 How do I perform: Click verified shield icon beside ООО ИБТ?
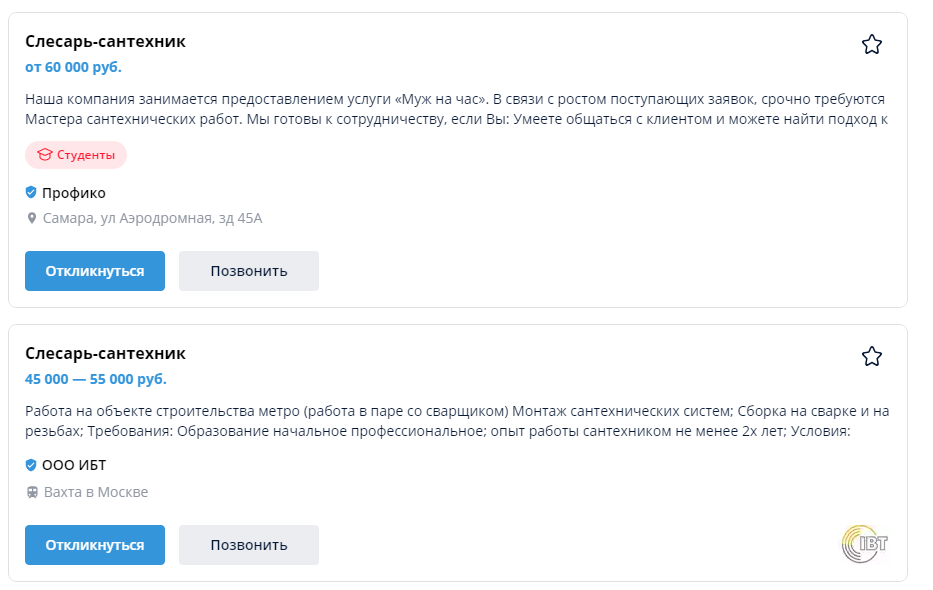(x=31, y=465)
